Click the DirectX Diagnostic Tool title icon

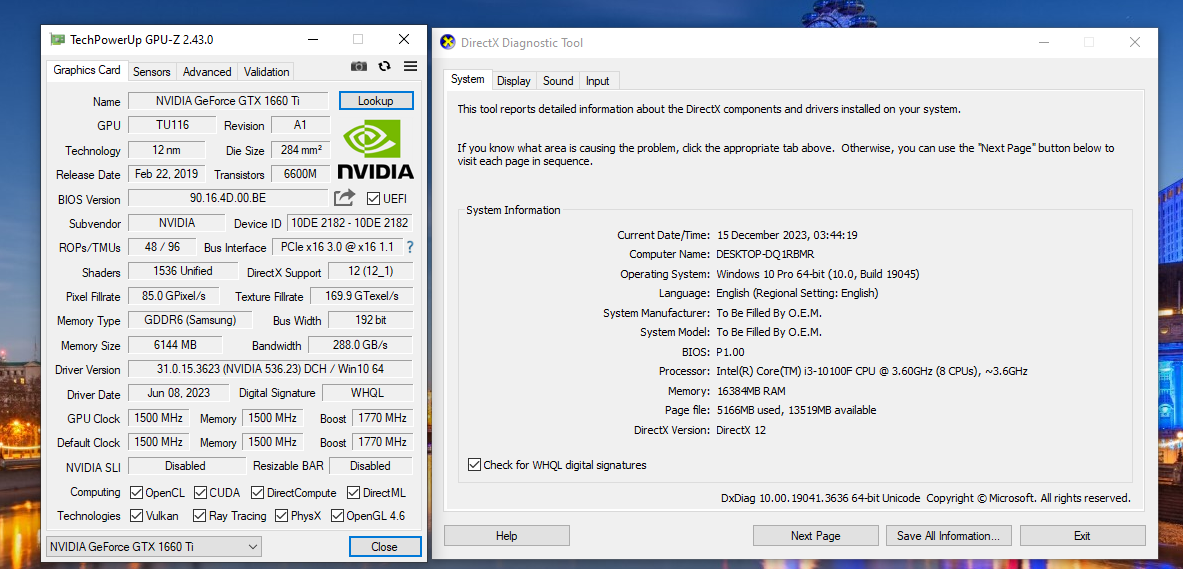[x=448, y=42]
